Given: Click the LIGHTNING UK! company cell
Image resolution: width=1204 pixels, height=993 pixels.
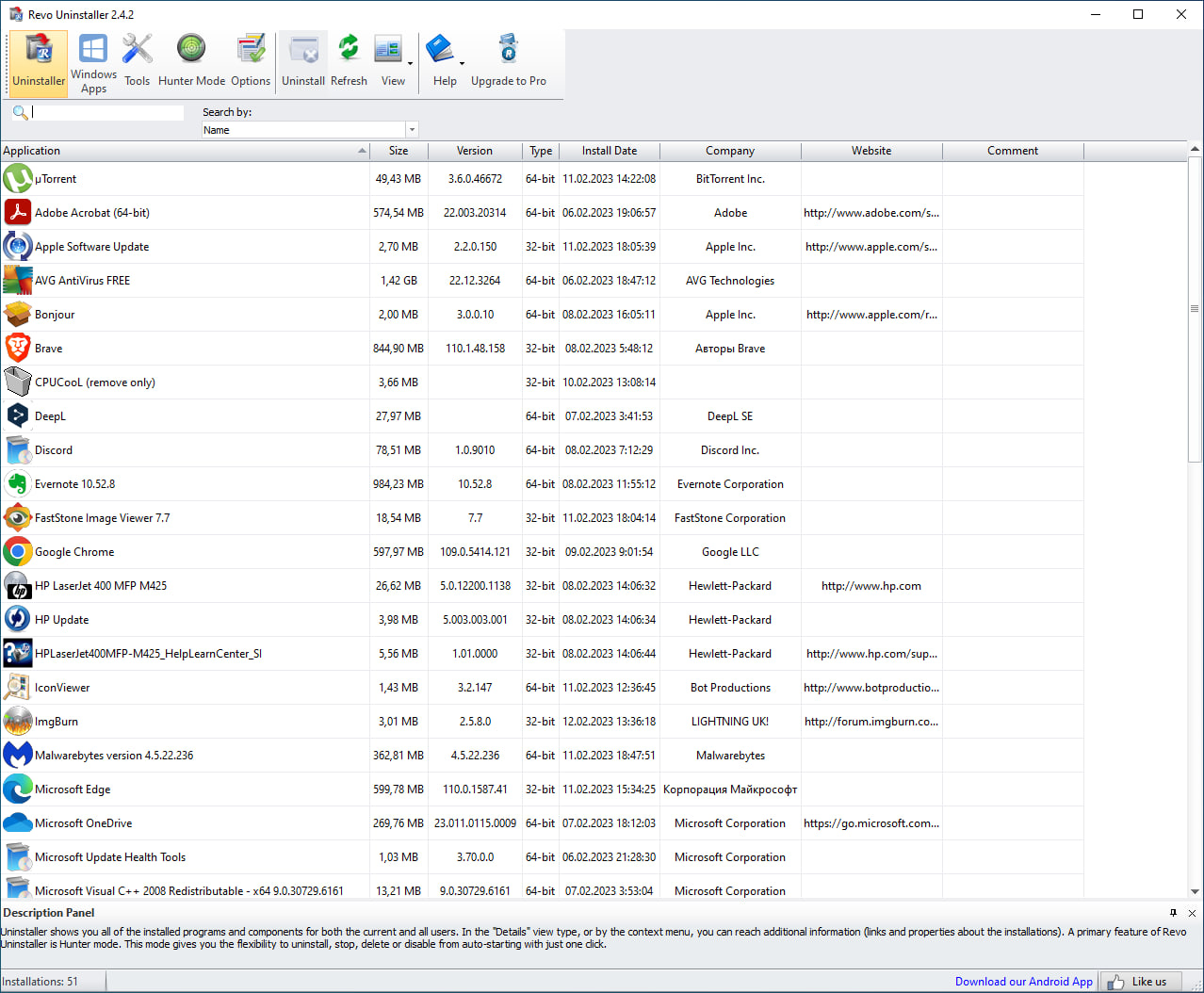Looking at the screenshot, I should click(730, 721).
